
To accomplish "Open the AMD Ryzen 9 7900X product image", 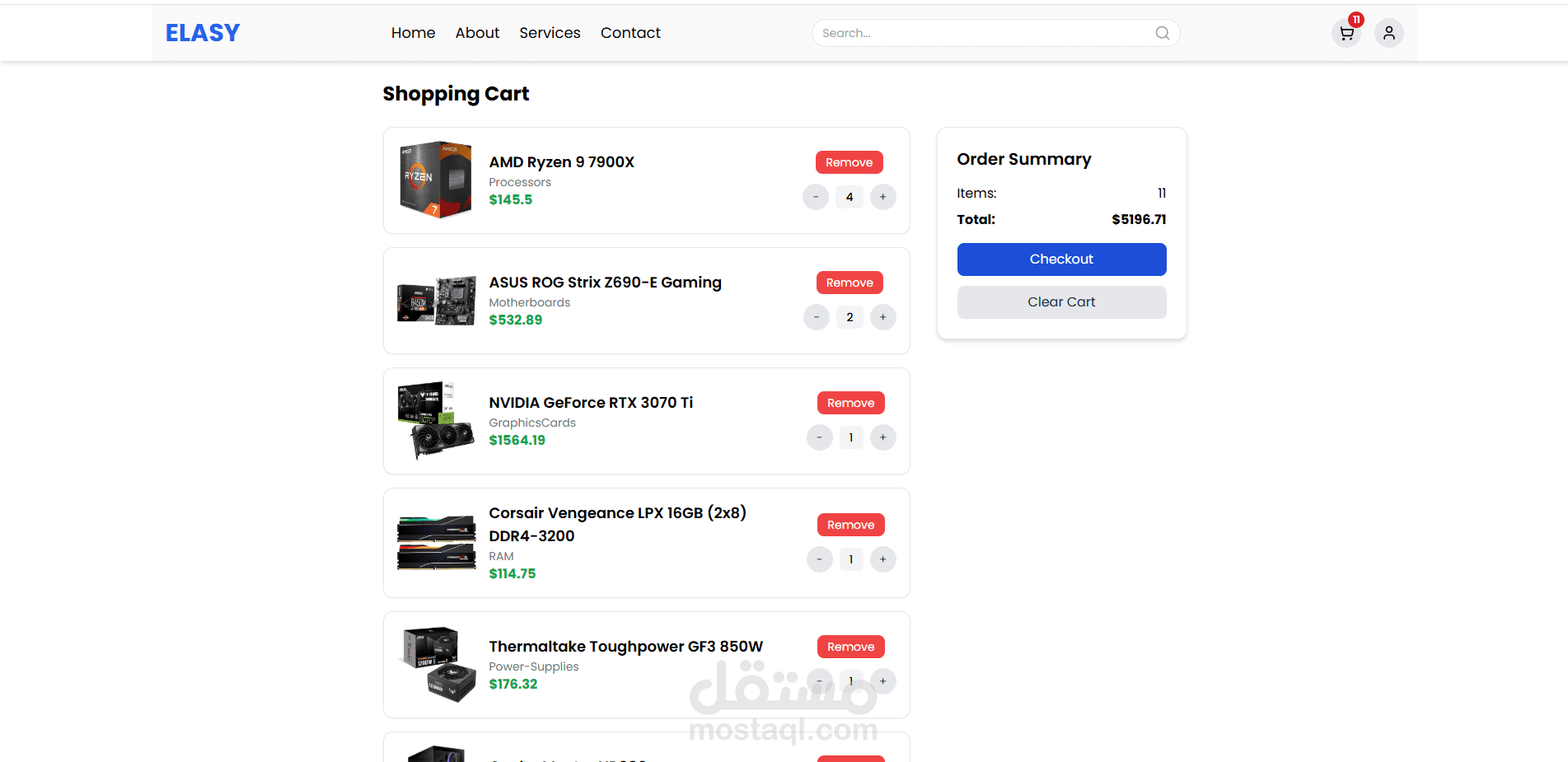I will [x=437, y=180].
